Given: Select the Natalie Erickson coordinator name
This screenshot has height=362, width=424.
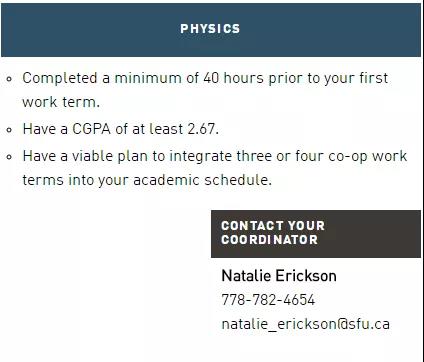Looking at the screenshot, I should coord(279,276).
